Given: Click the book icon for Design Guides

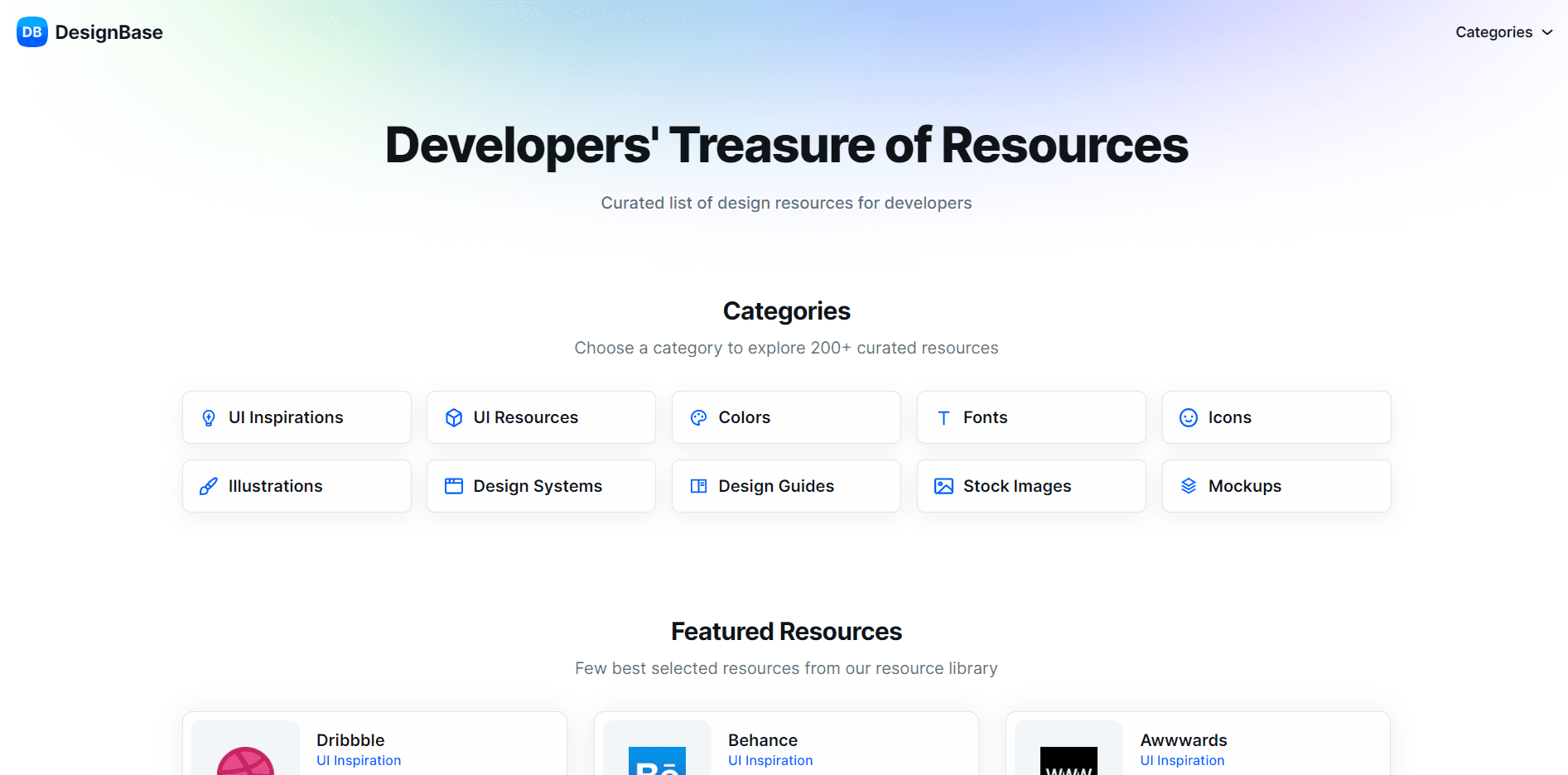Looking at the screenshot, I should (698, 487).
